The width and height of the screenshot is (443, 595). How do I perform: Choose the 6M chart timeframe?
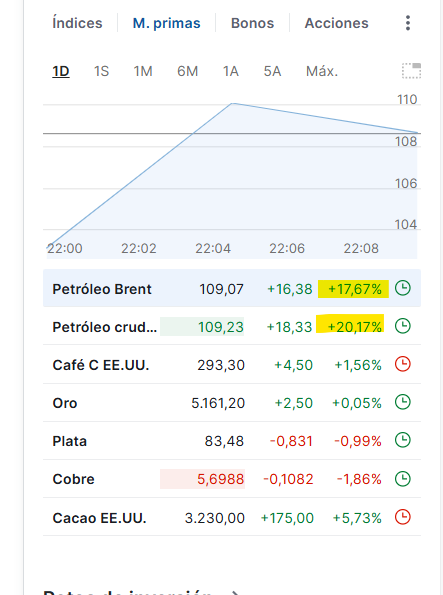(x=188, y=71)
